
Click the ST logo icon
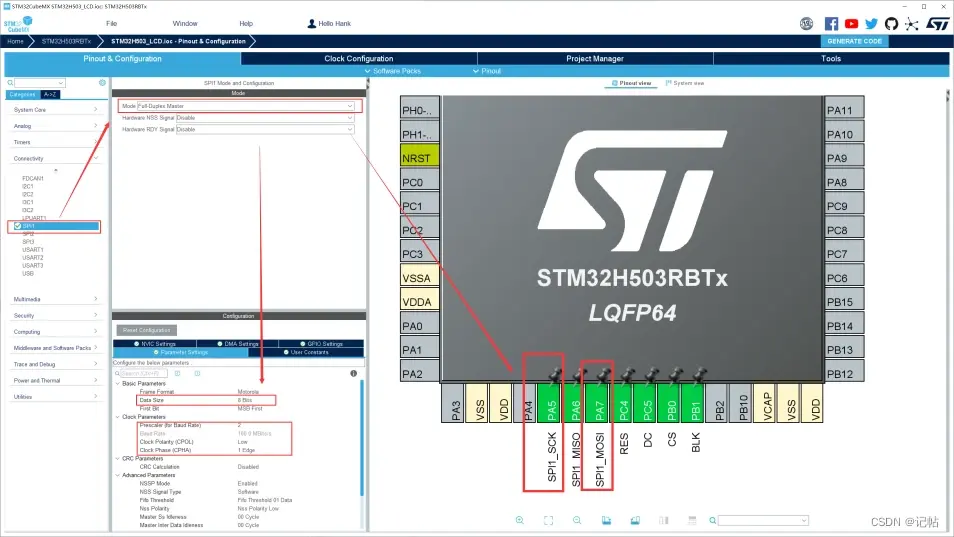point(938,24)
